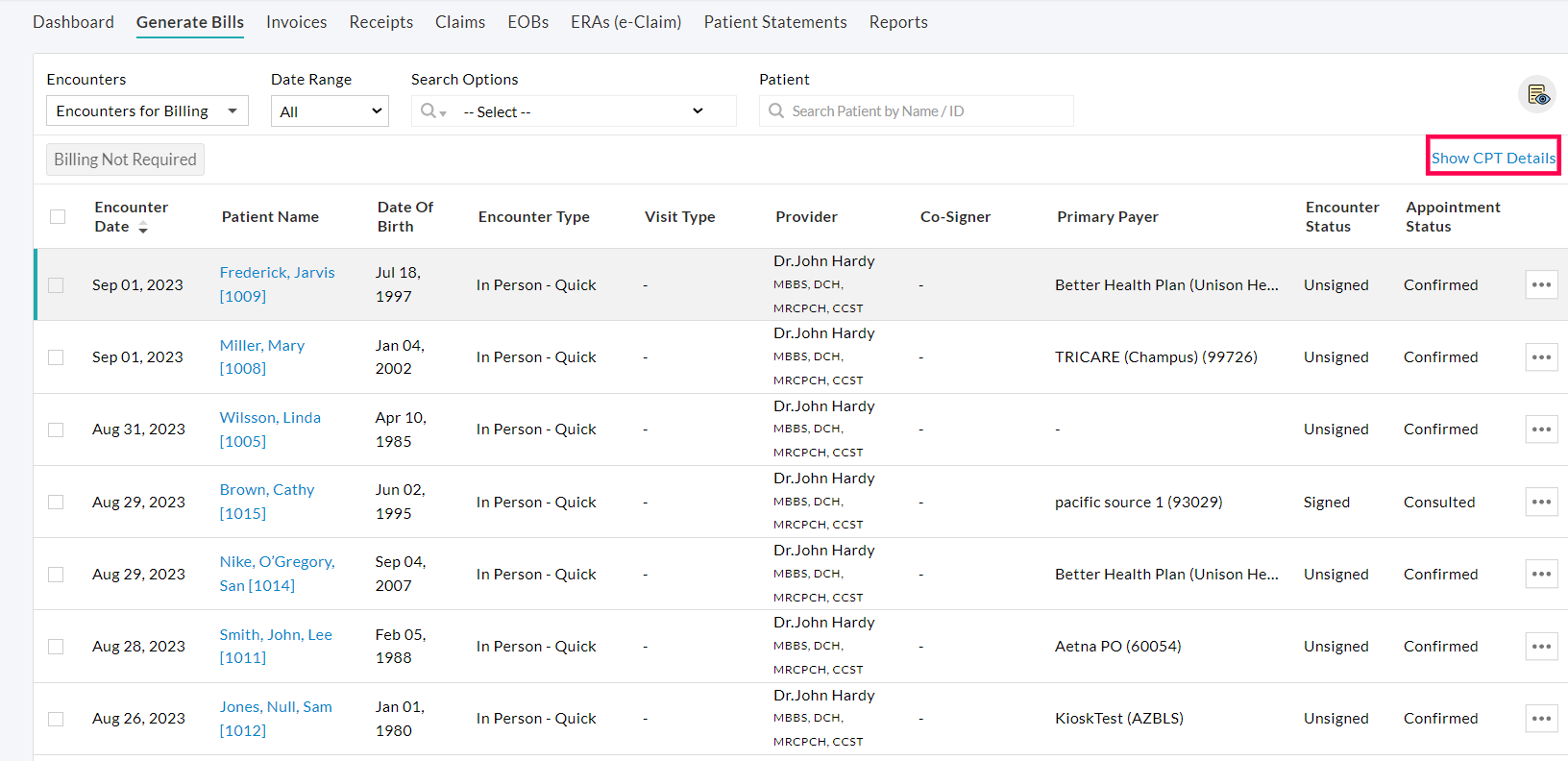Tick the checkbox for Nike, O'Gregory encounter
Screen dimensions: 1568x761
pyautogui.click(x=56, y=575)
